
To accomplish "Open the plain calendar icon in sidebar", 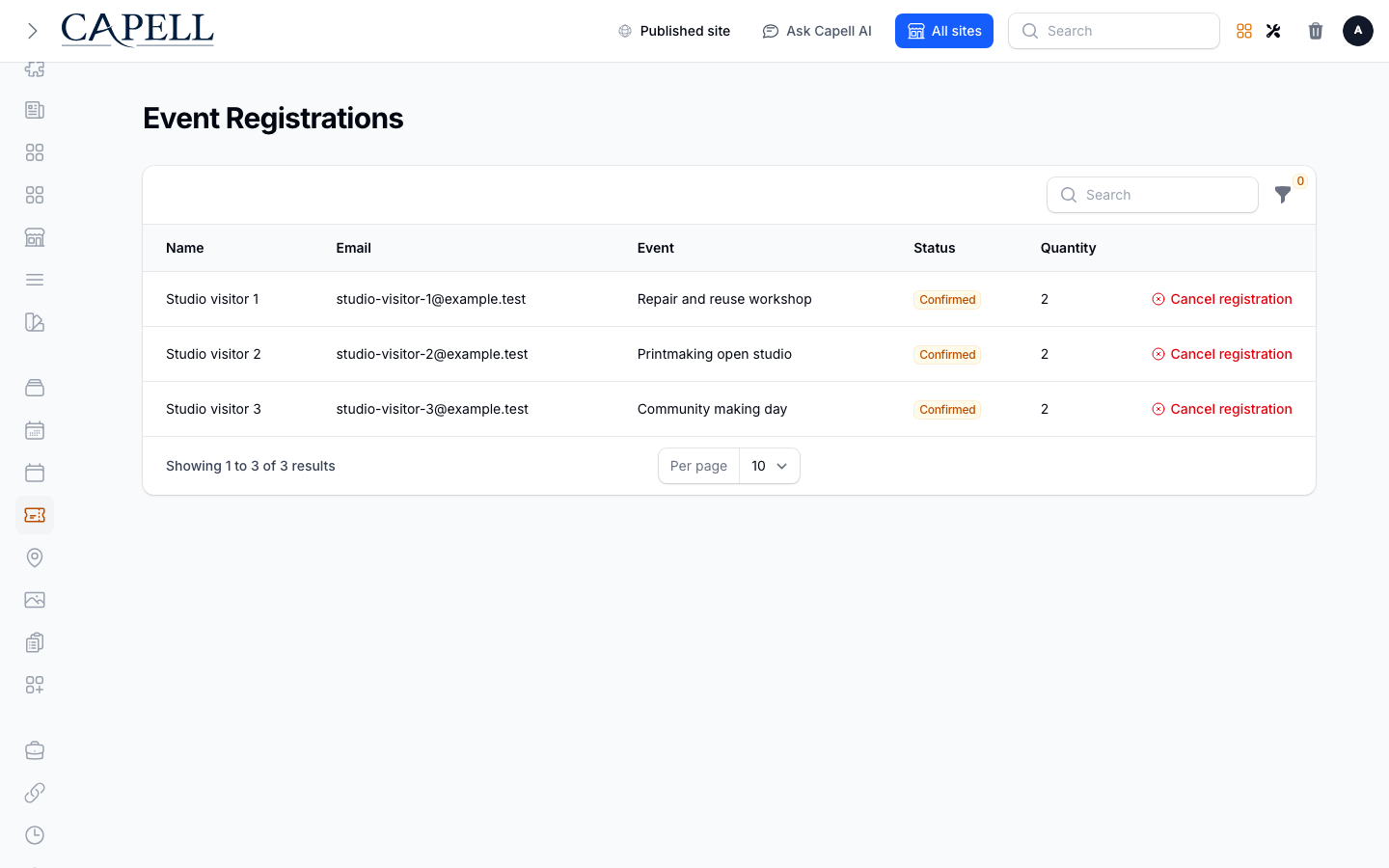I will 35,473.
